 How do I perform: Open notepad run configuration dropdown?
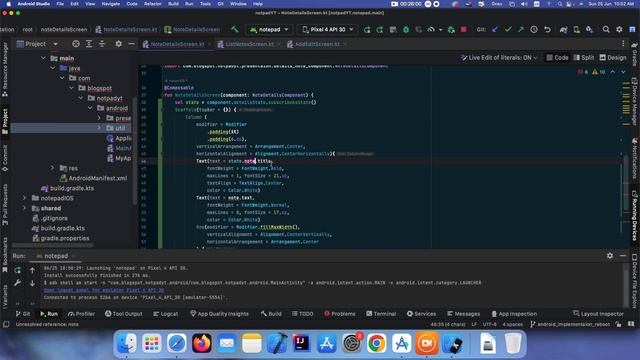(269, 29)
